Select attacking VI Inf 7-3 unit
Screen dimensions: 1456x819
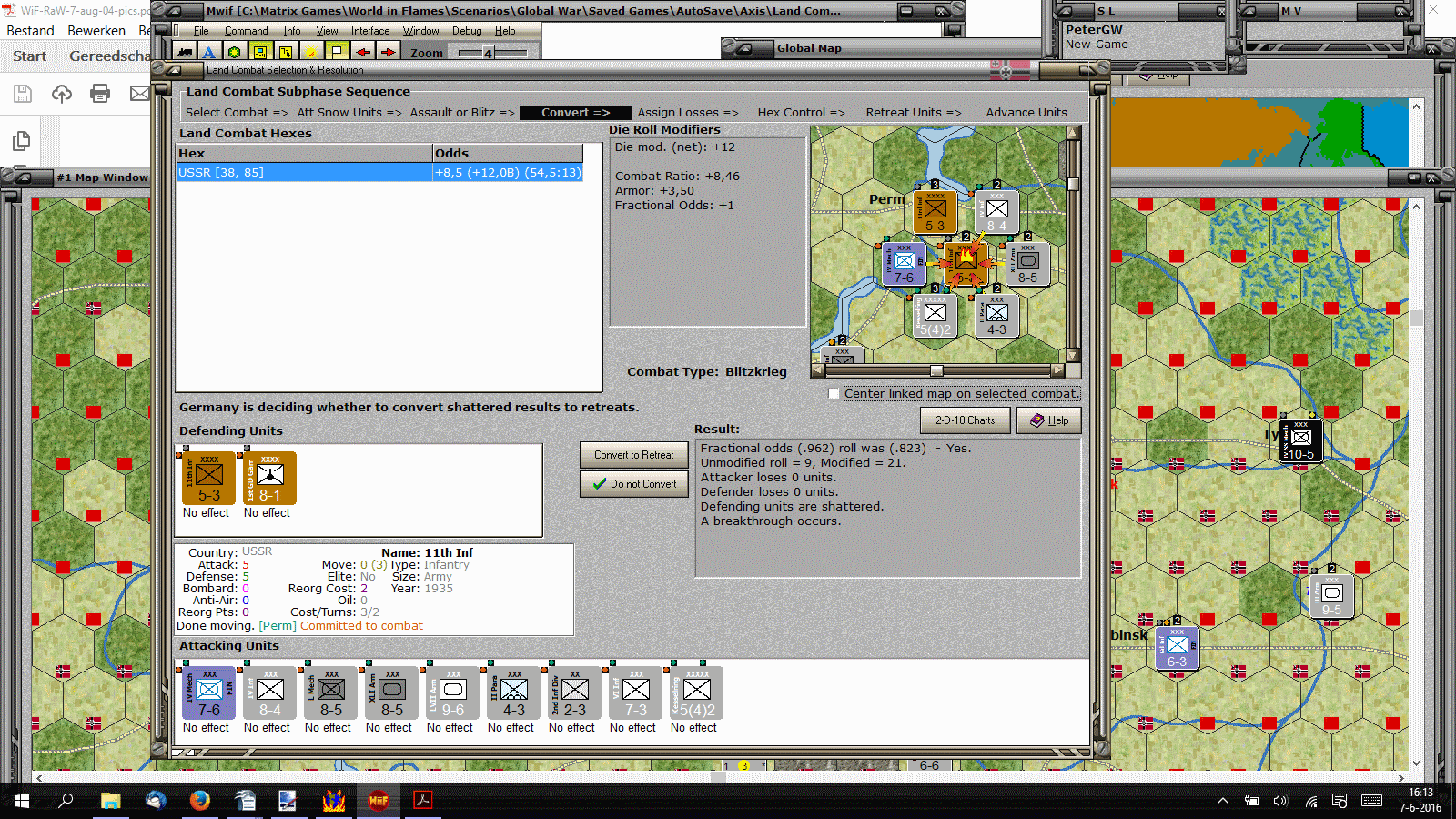coord(636,693)
